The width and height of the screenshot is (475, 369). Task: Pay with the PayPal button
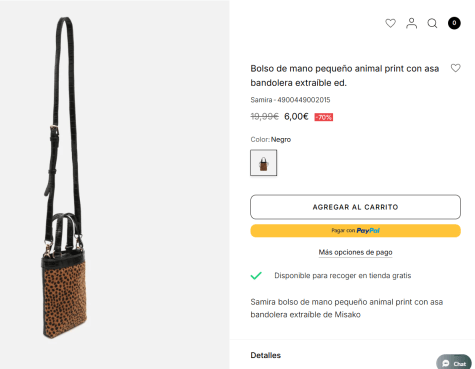[355, 231]
